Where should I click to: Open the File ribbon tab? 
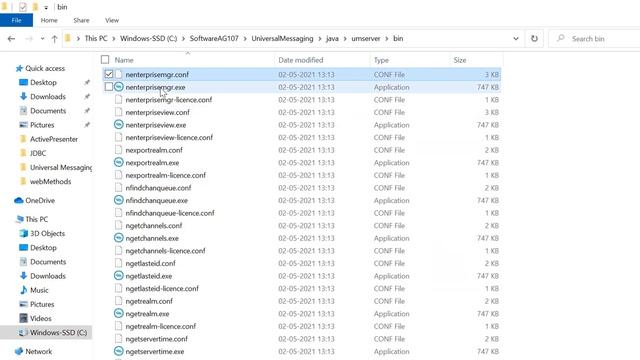pos(16,20)
